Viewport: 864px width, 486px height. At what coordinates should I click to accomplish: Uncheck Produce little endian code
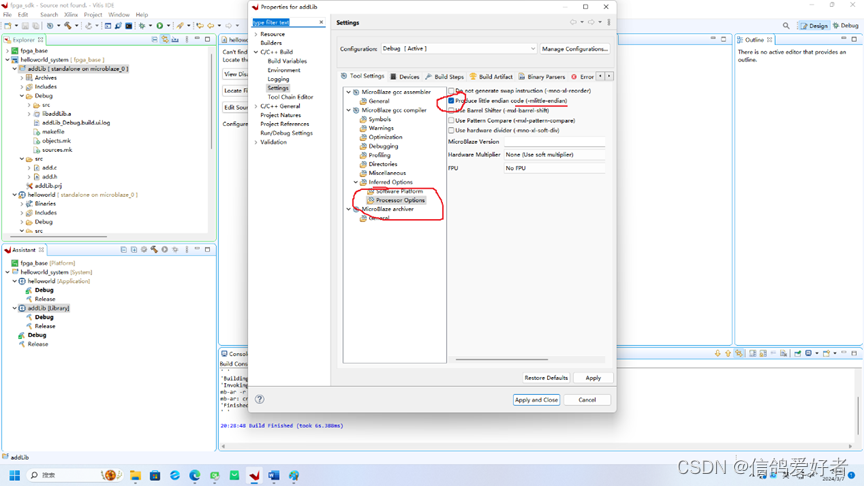tap(451, 101)
